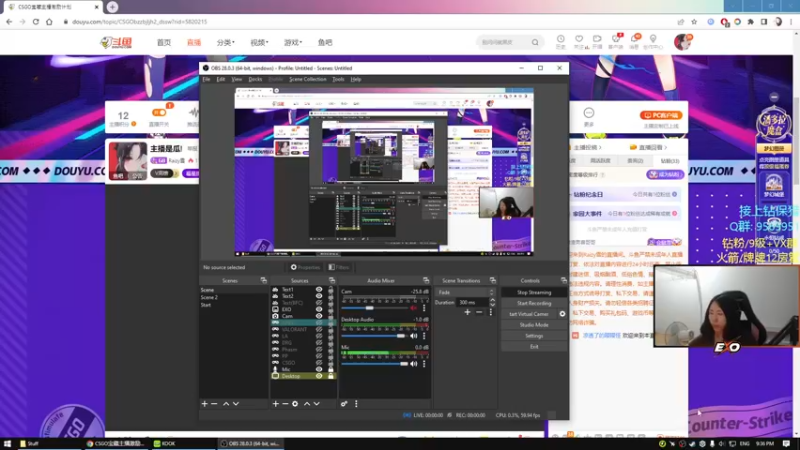Open Mic channel three-dot options
This screenshot has height=450, width=800.
tap(424, 364)
